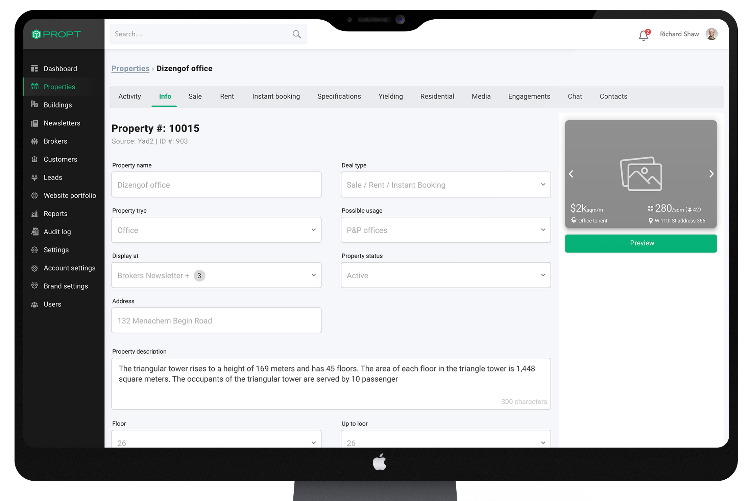Click the Settings gear sidebar icon

[34, 250]
